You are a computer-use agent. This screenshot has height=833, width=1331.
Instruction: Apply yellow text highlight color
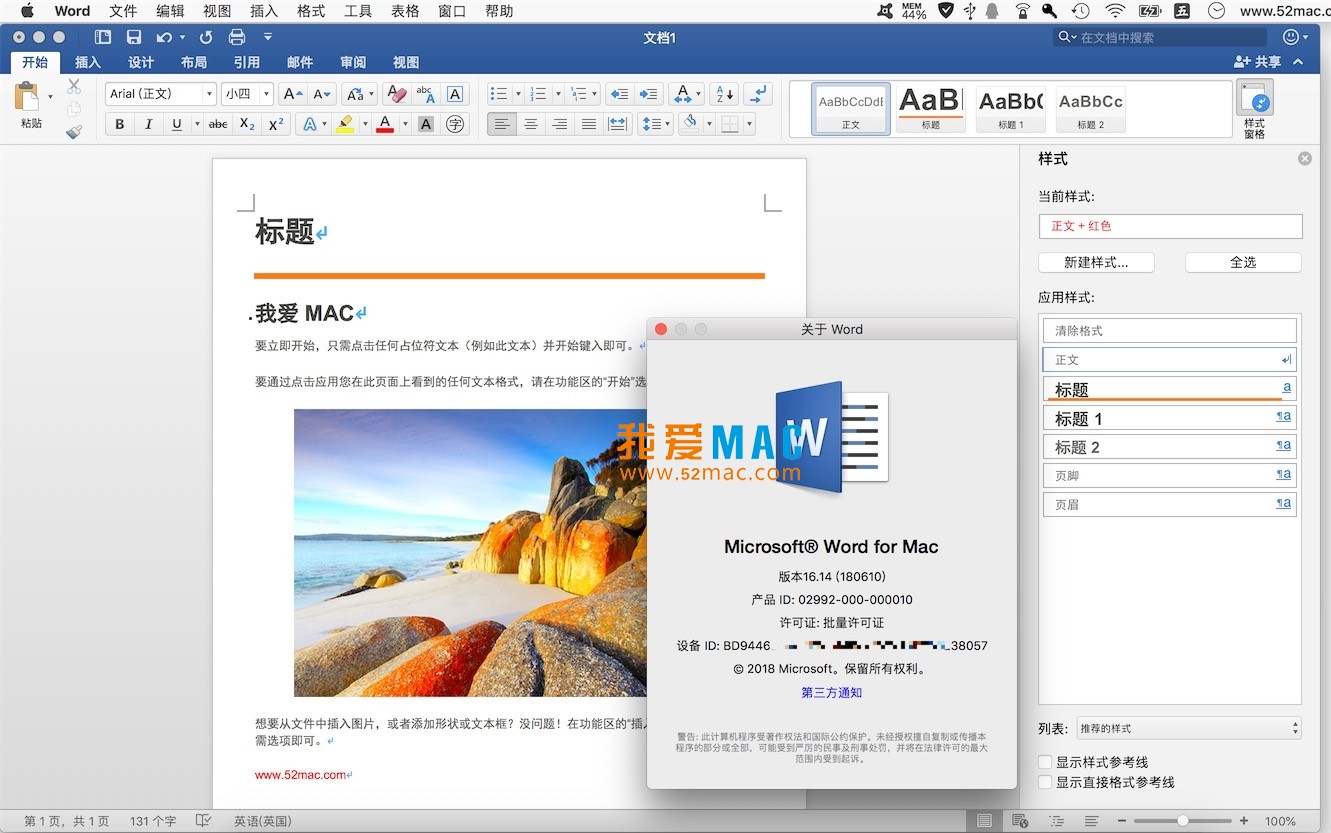(x=345, y=124)
